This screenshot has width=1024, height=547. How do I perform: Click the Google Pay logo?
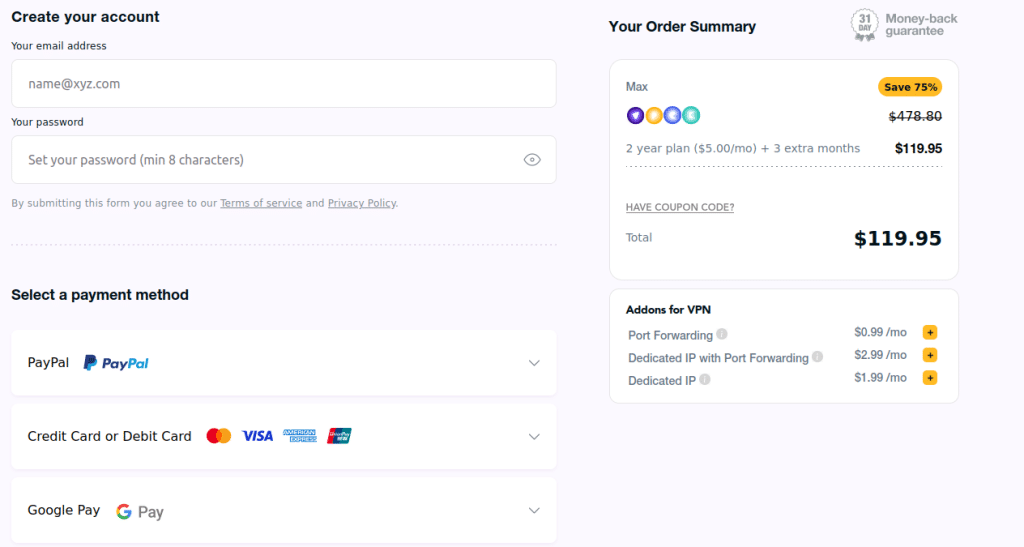pyautogui.click(x=139, y=512)
